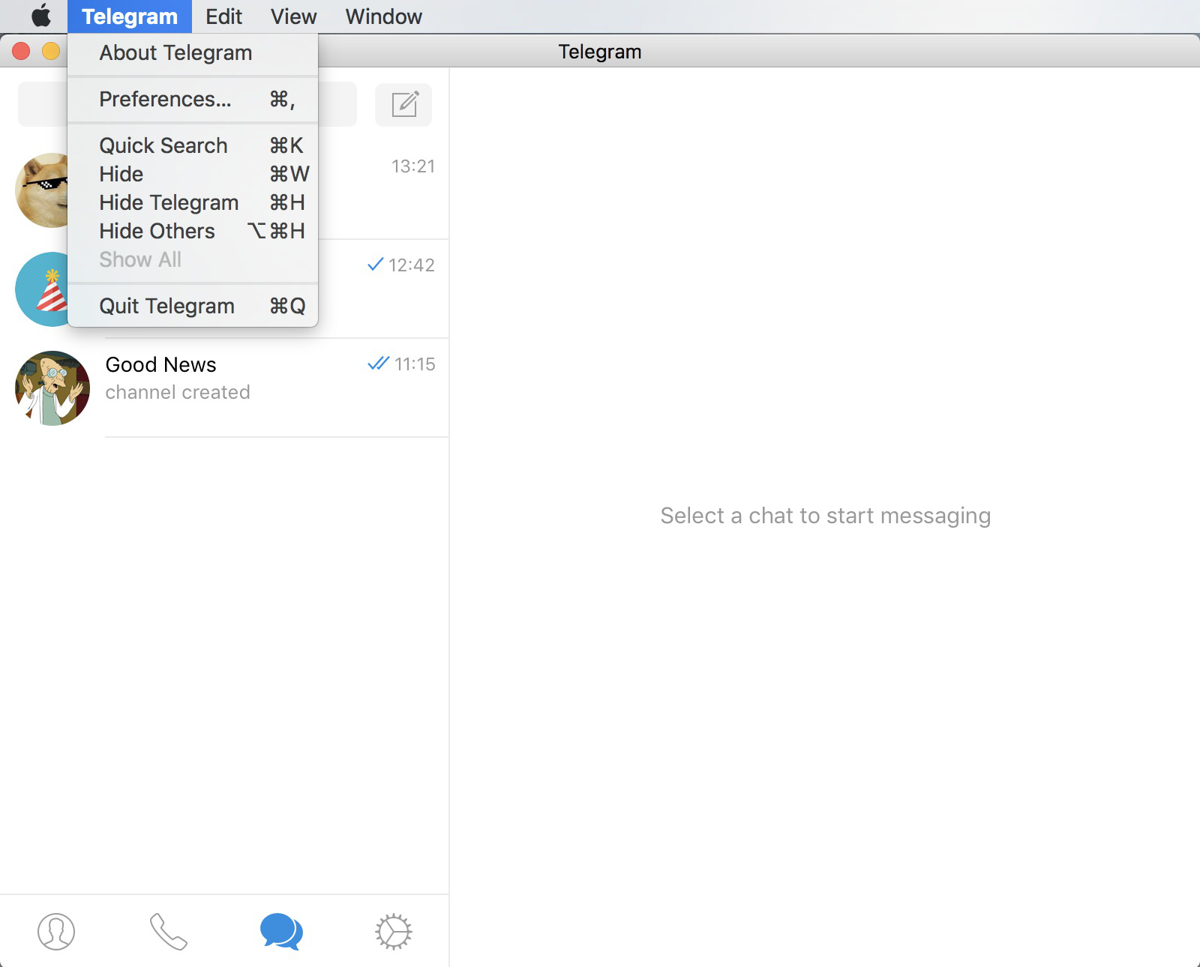Click the 13:21 timestamp

click(413, 166)
